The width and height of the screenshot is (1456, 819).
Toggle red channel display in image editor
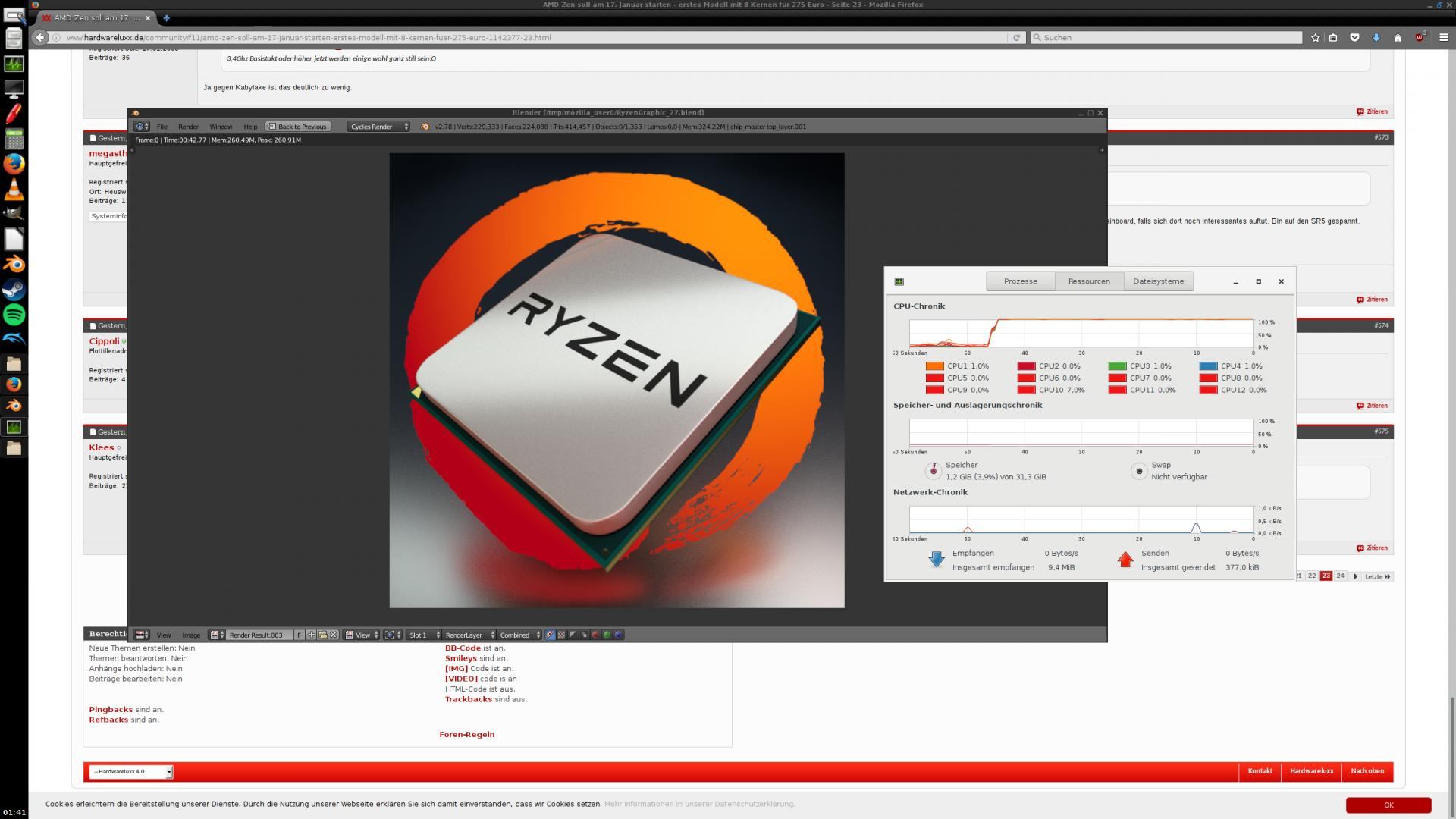click(x=595, y=635)
